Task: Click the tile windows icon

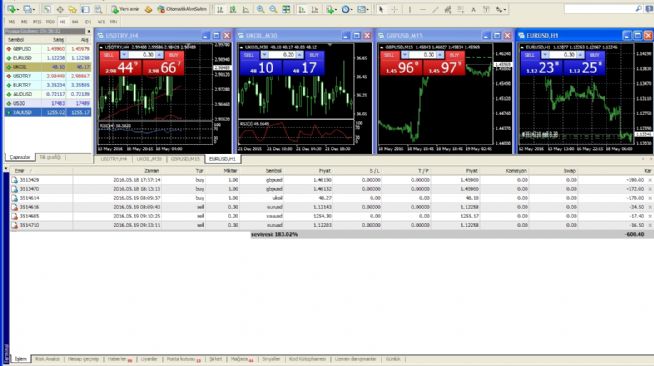Action: click(x=286, y=9)
